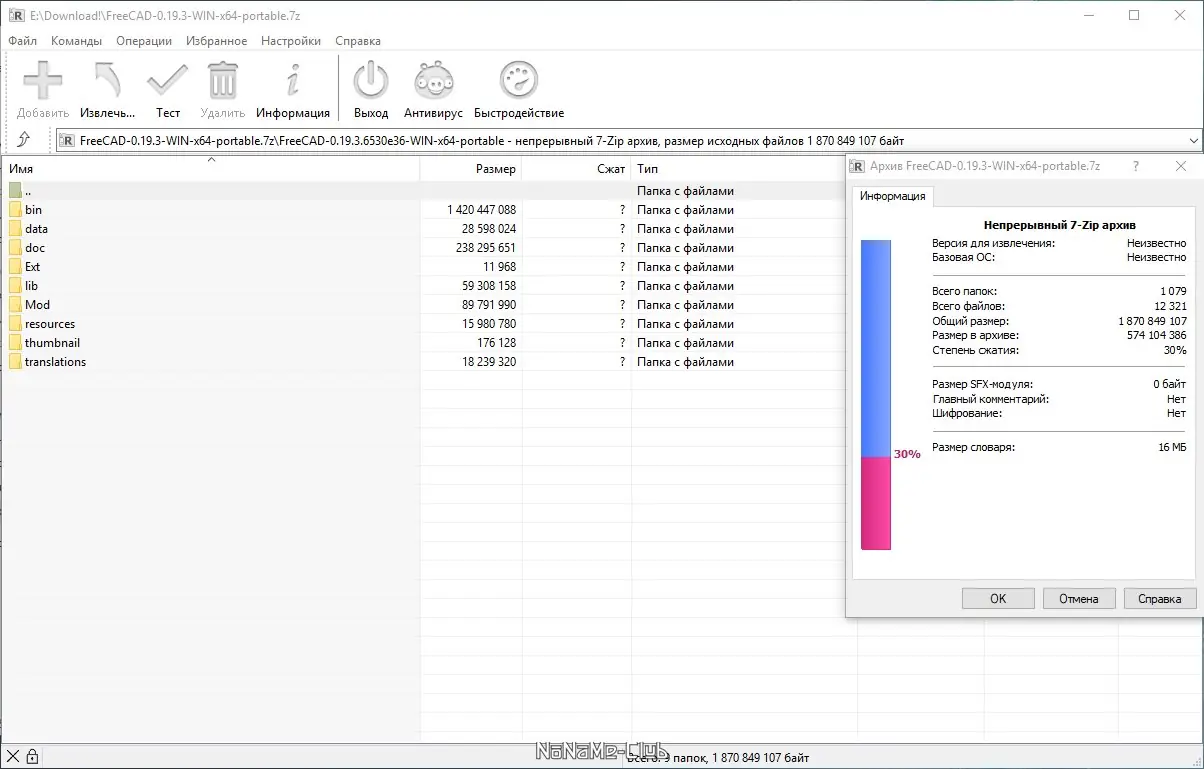Select the lib folder icon

(x=15, y=286)
